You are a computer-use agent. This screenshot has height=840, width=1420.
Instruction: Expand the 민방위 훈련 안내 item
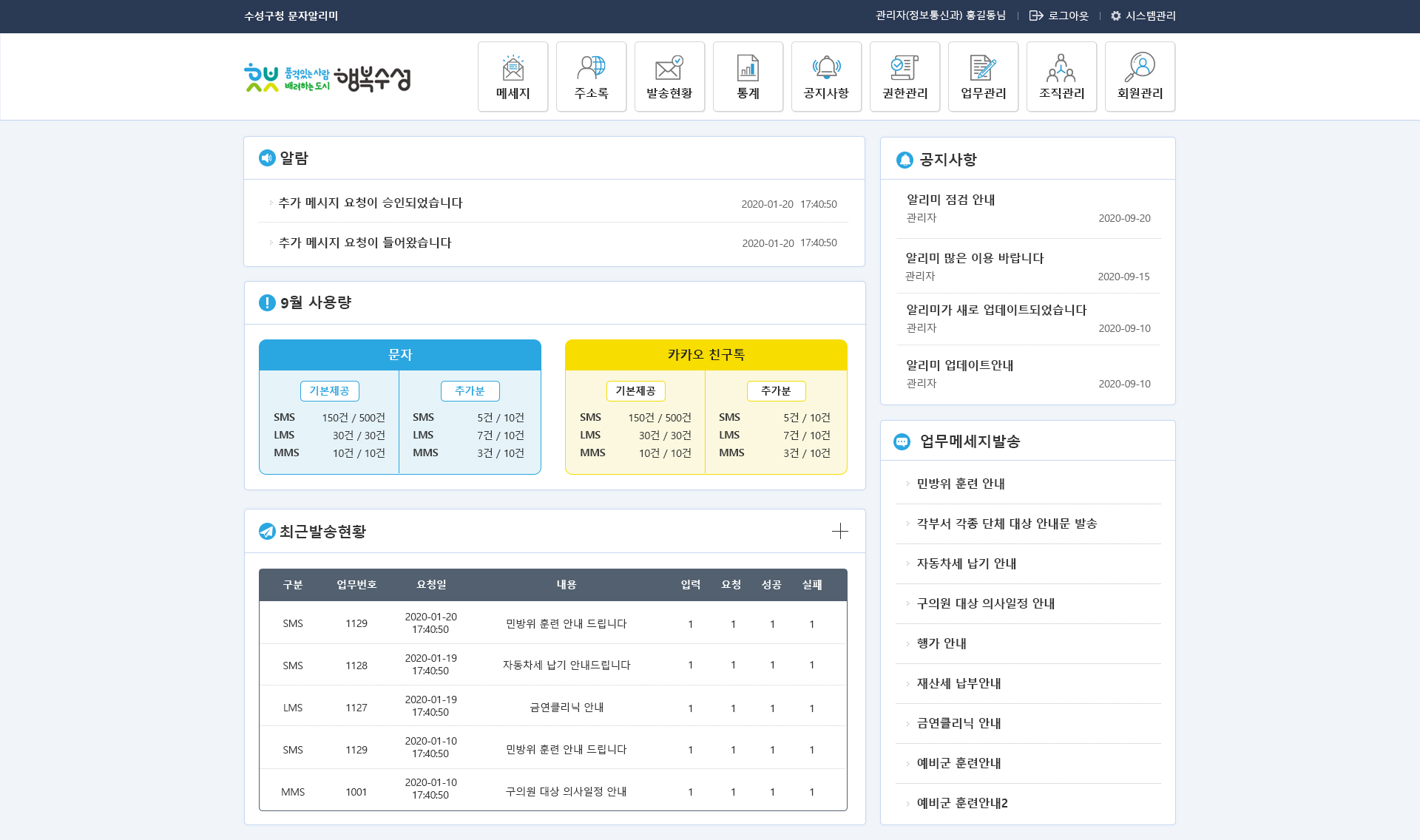[961, 483]
